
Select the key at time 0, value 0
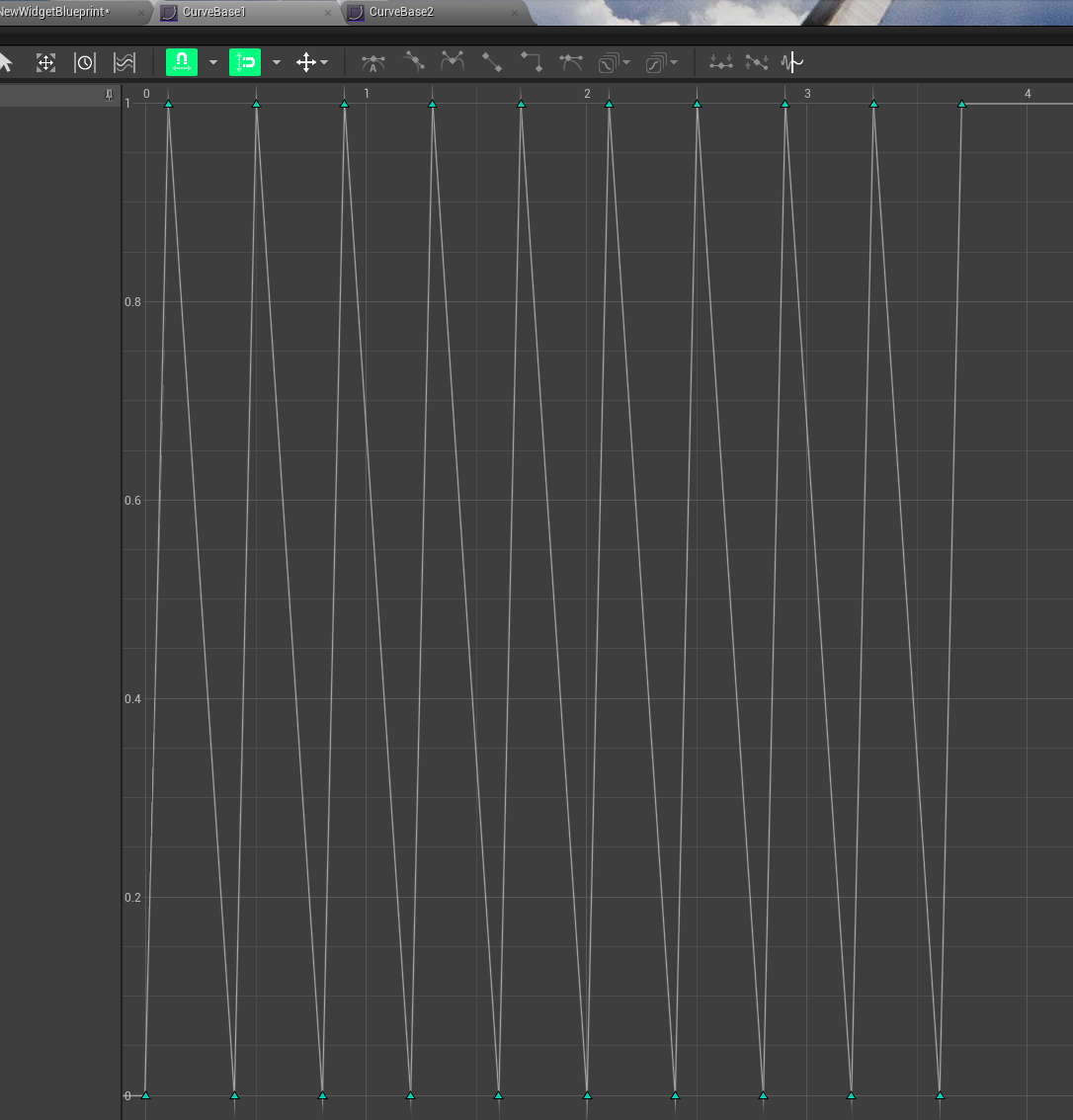[145, 1095]
